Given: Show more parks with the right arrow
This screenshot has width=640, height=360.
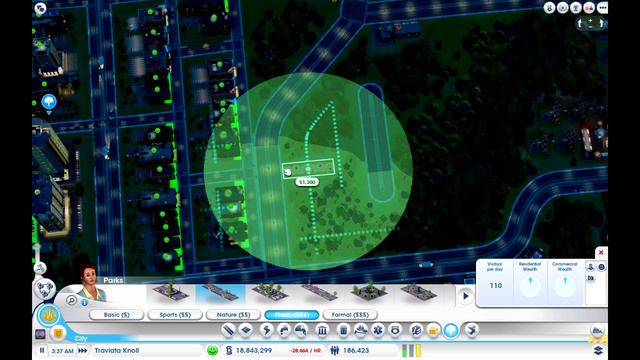Looking at the screenshot, I should [x=465, y=296].
